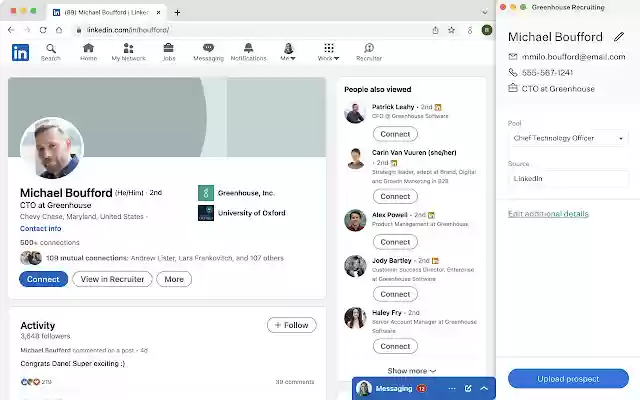Open My Network section
Image resolution: width=640 pixels, height=400 pixels.
point(128,52)
